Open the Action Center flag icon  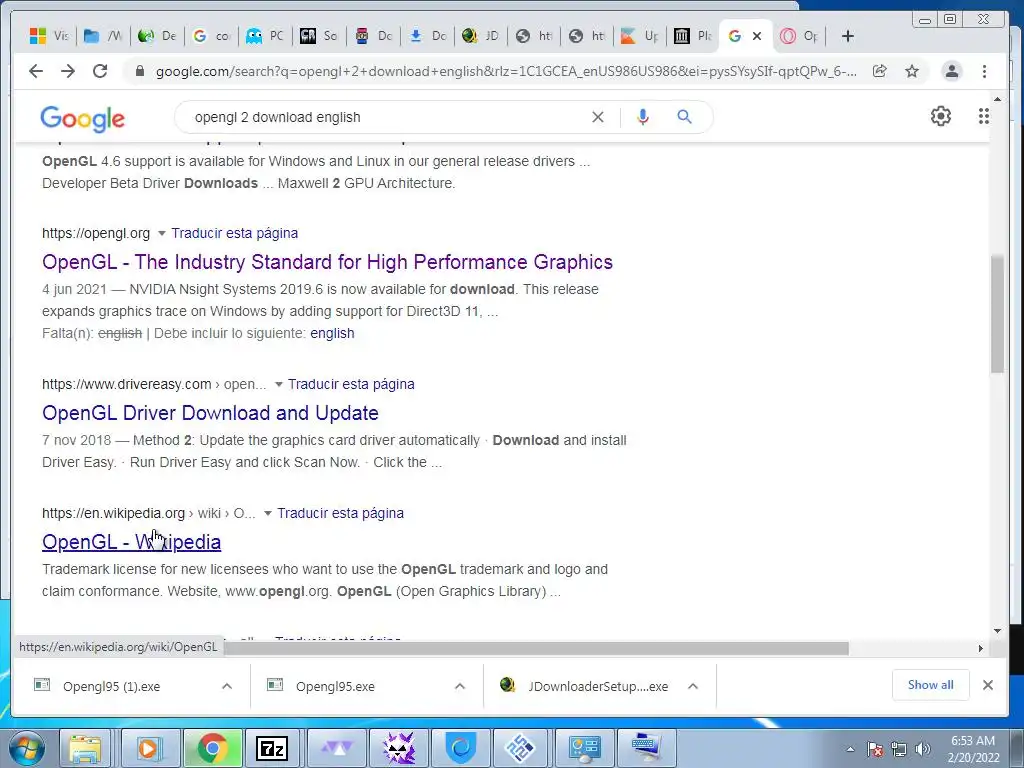tap(875, 749)
